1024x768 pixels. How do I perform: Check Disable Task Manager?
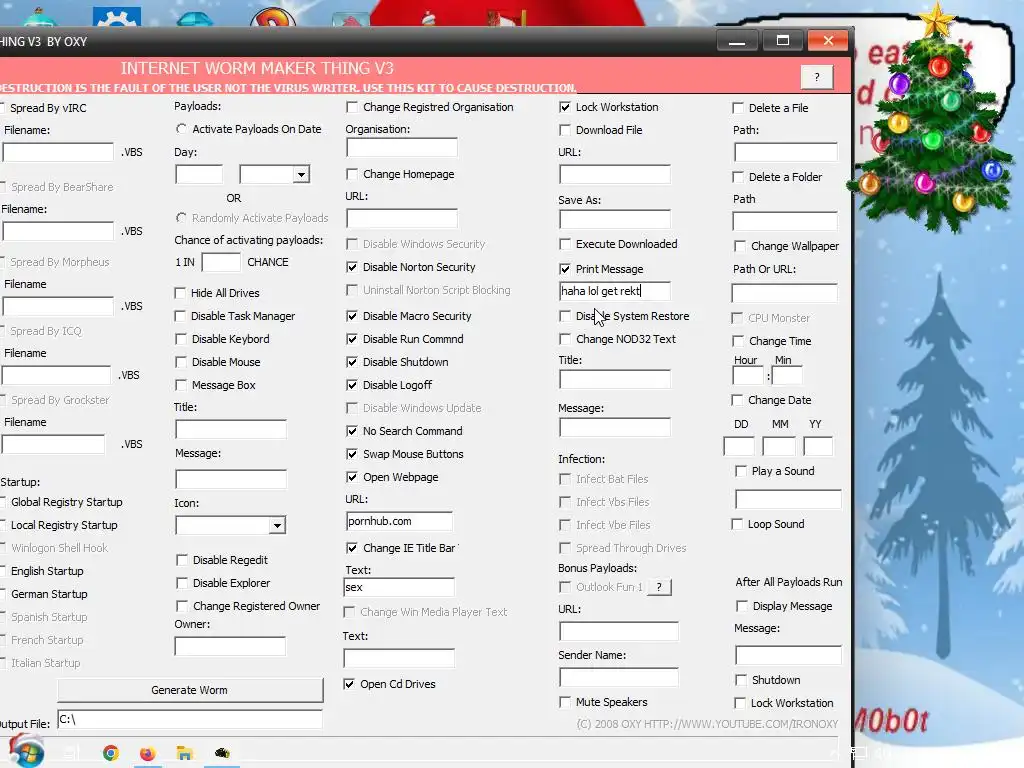pyautogui.click(x=180, y=316)
